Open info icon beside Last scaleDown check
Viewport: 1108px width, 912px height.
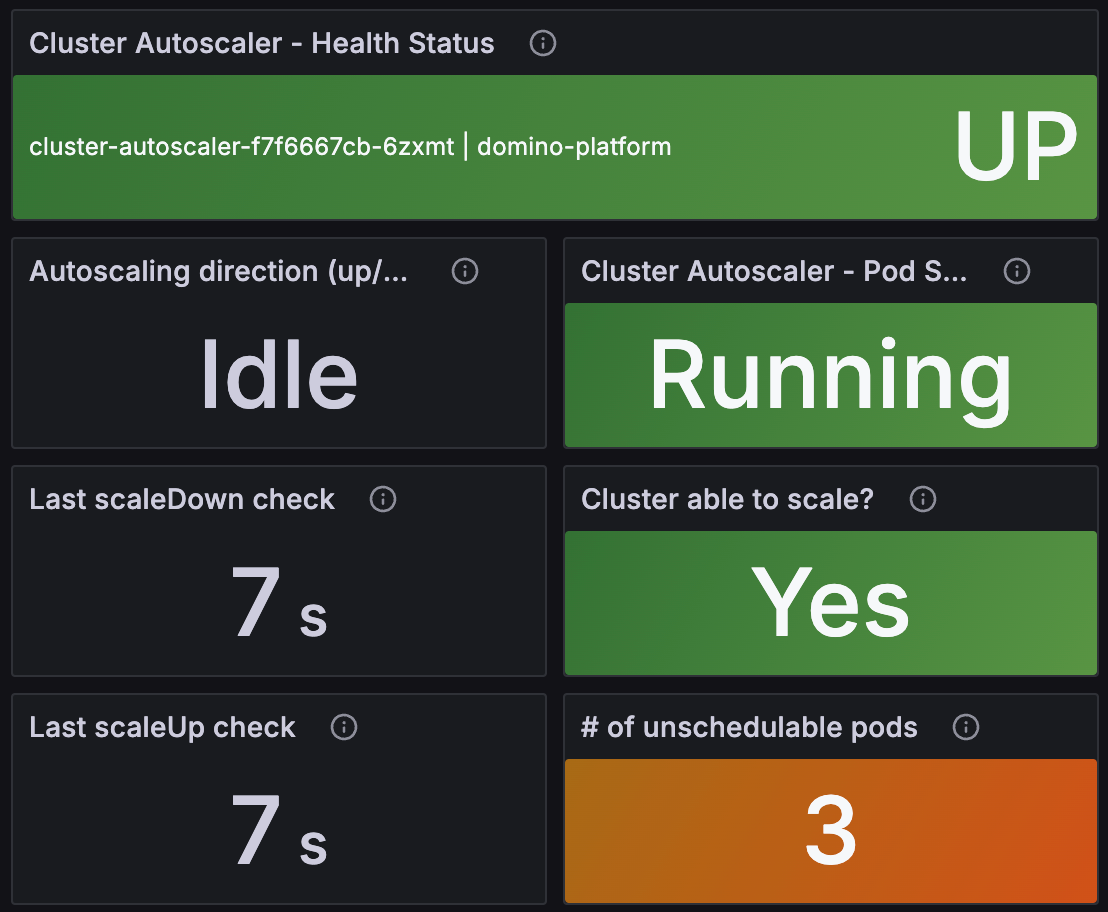click(x=383, y=499)
